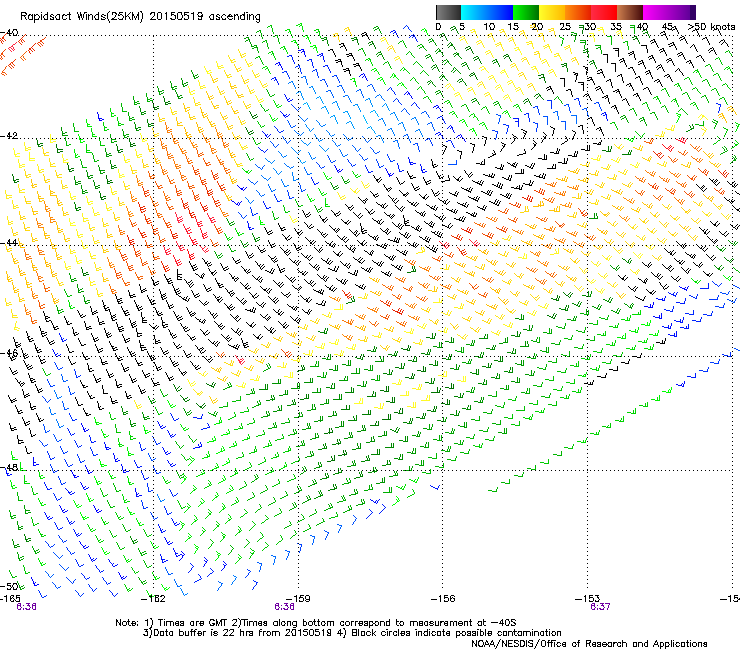Choose the yellow 20-25 knots legend swatch
Viewport: 740px width, 650px height.
(x=552, y=12)
